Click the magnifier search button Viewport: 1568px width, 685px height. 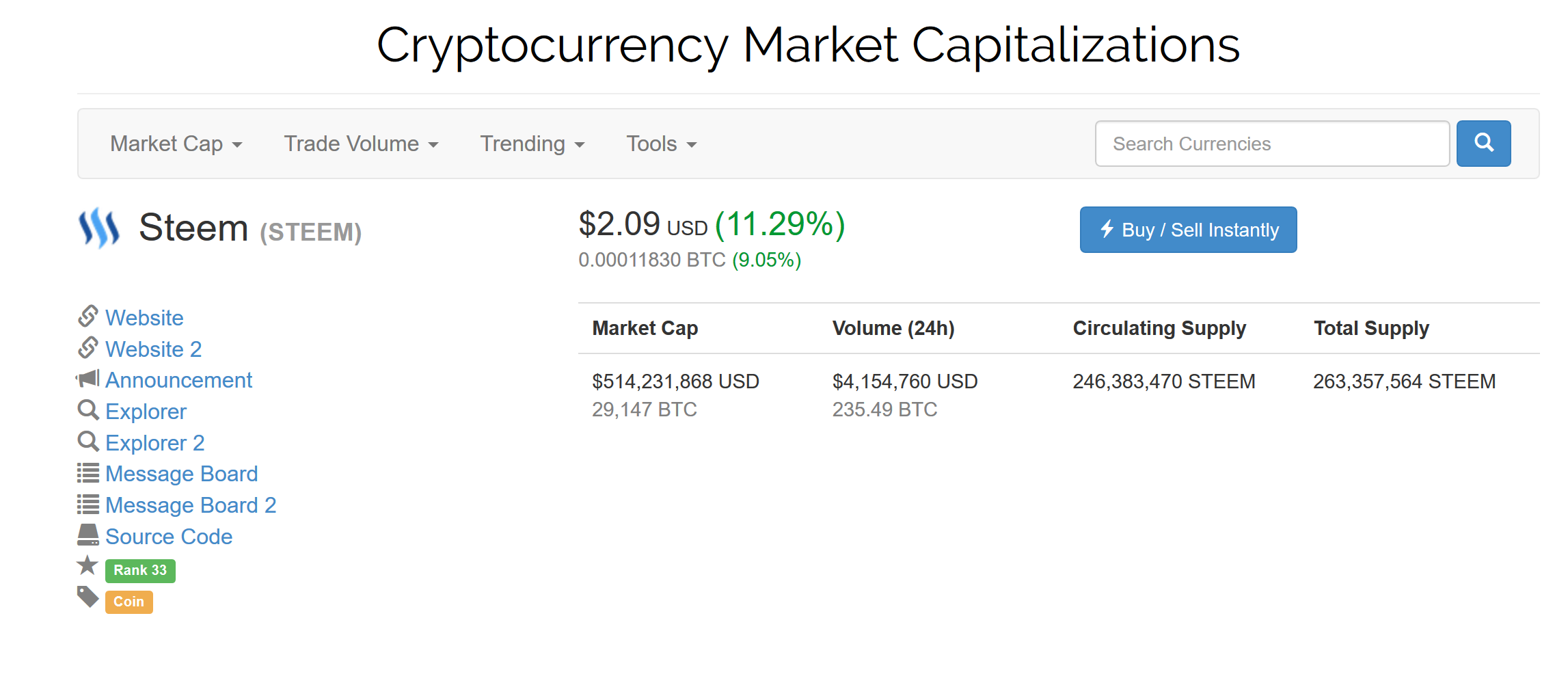(x=1483, y=144)
